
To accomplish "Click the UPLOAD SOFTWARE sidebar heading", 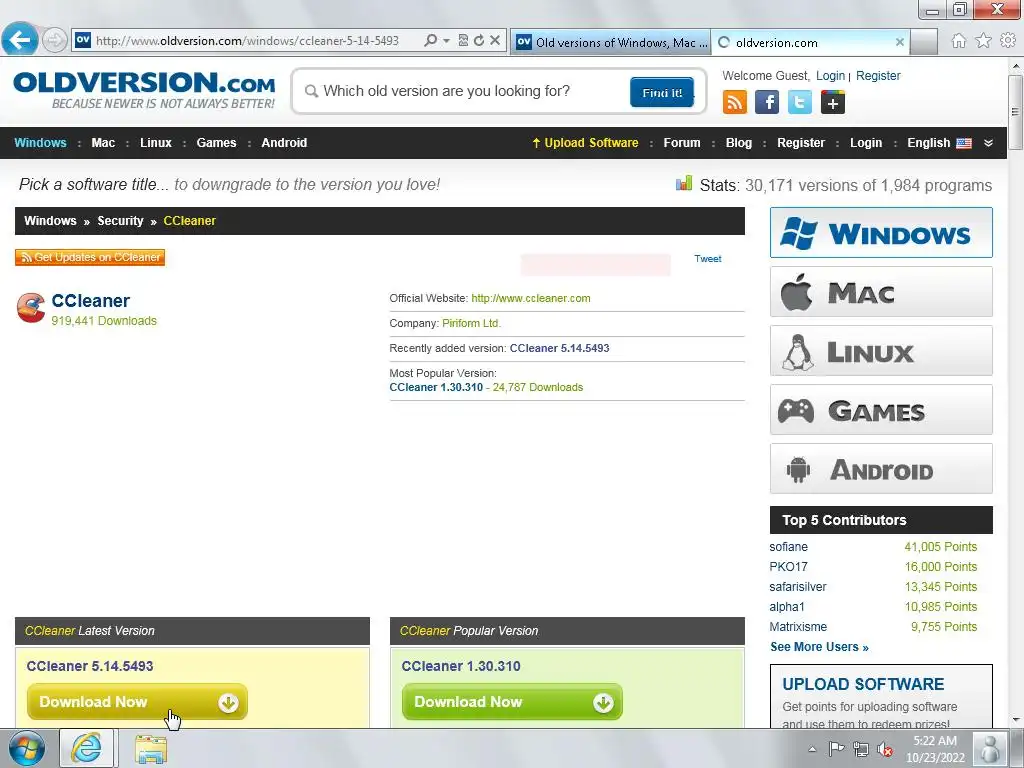I will [x=863, y=684].
